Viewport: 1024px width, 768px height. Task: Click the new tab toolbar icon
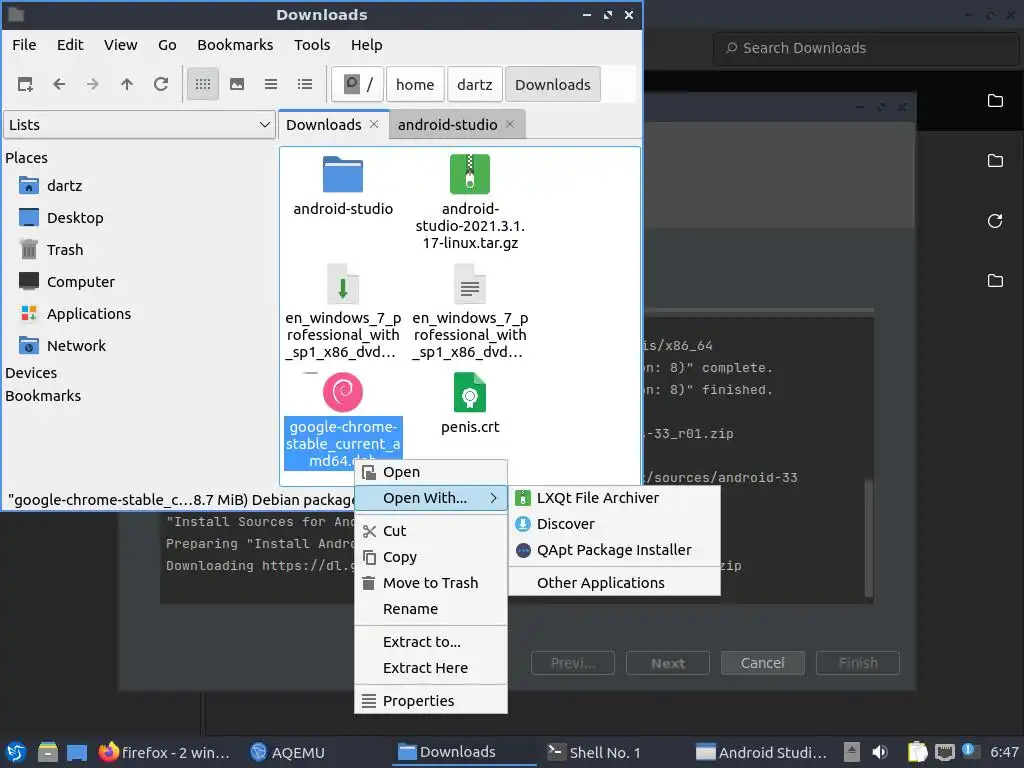25,84
